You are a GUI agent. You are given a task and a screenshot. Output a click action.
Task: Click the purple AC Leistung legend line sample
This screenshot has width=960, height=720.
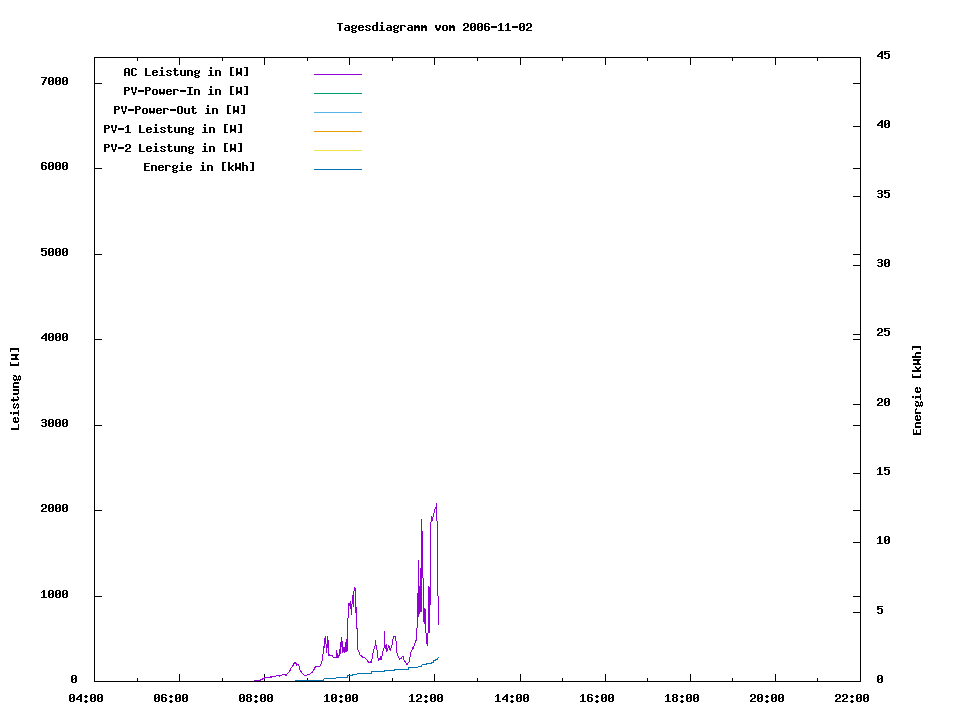coord(337,74)
